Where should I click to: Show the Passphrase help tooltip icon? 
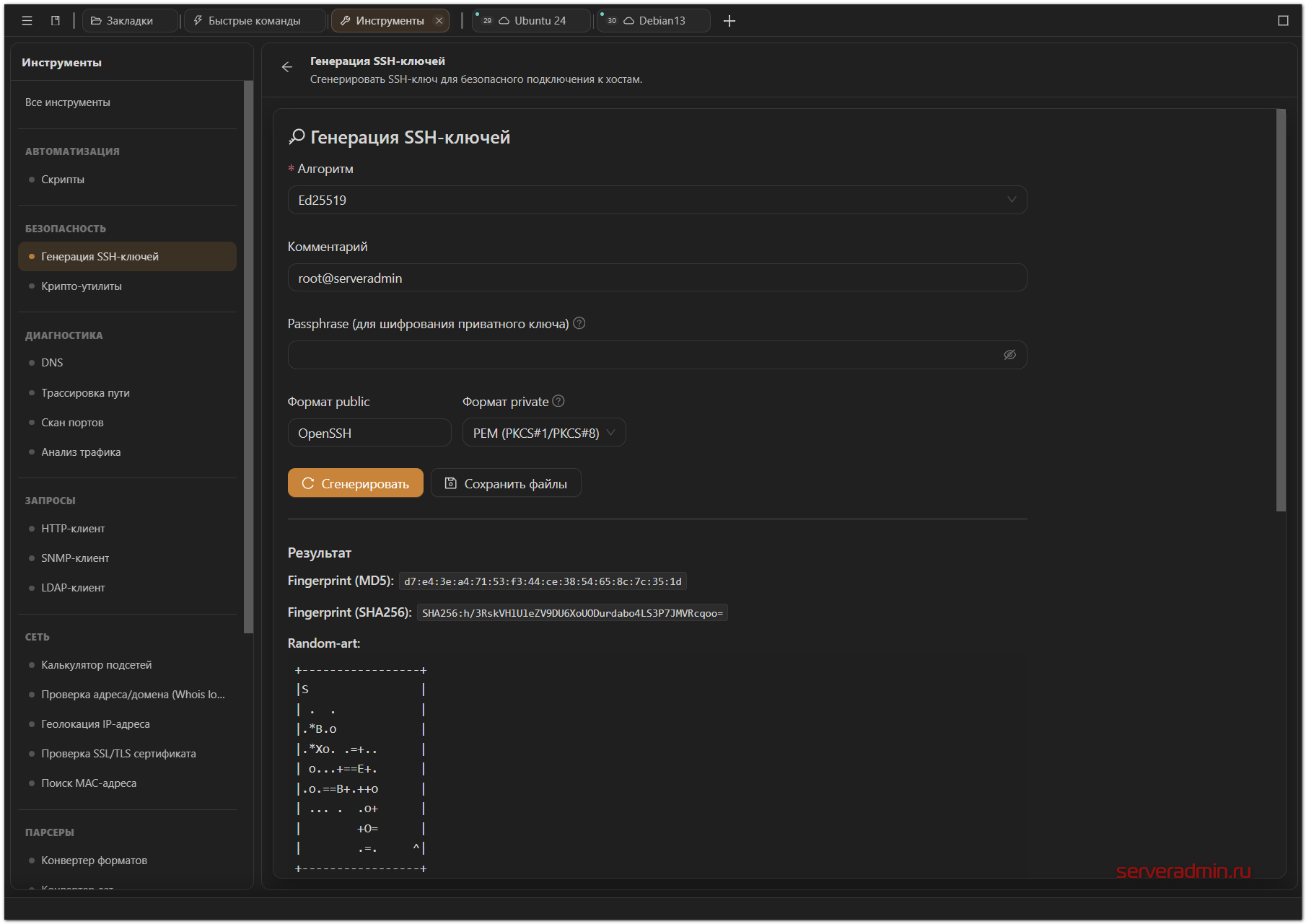pyautogui.click(x=579, y=323)
